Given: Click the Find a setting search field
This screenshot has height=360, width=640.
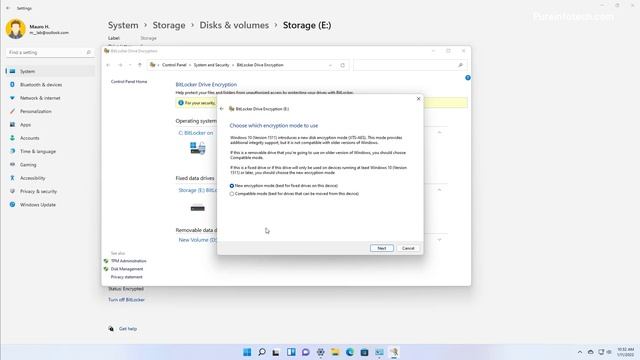Looking at the screenshot, I should (49, 52).
